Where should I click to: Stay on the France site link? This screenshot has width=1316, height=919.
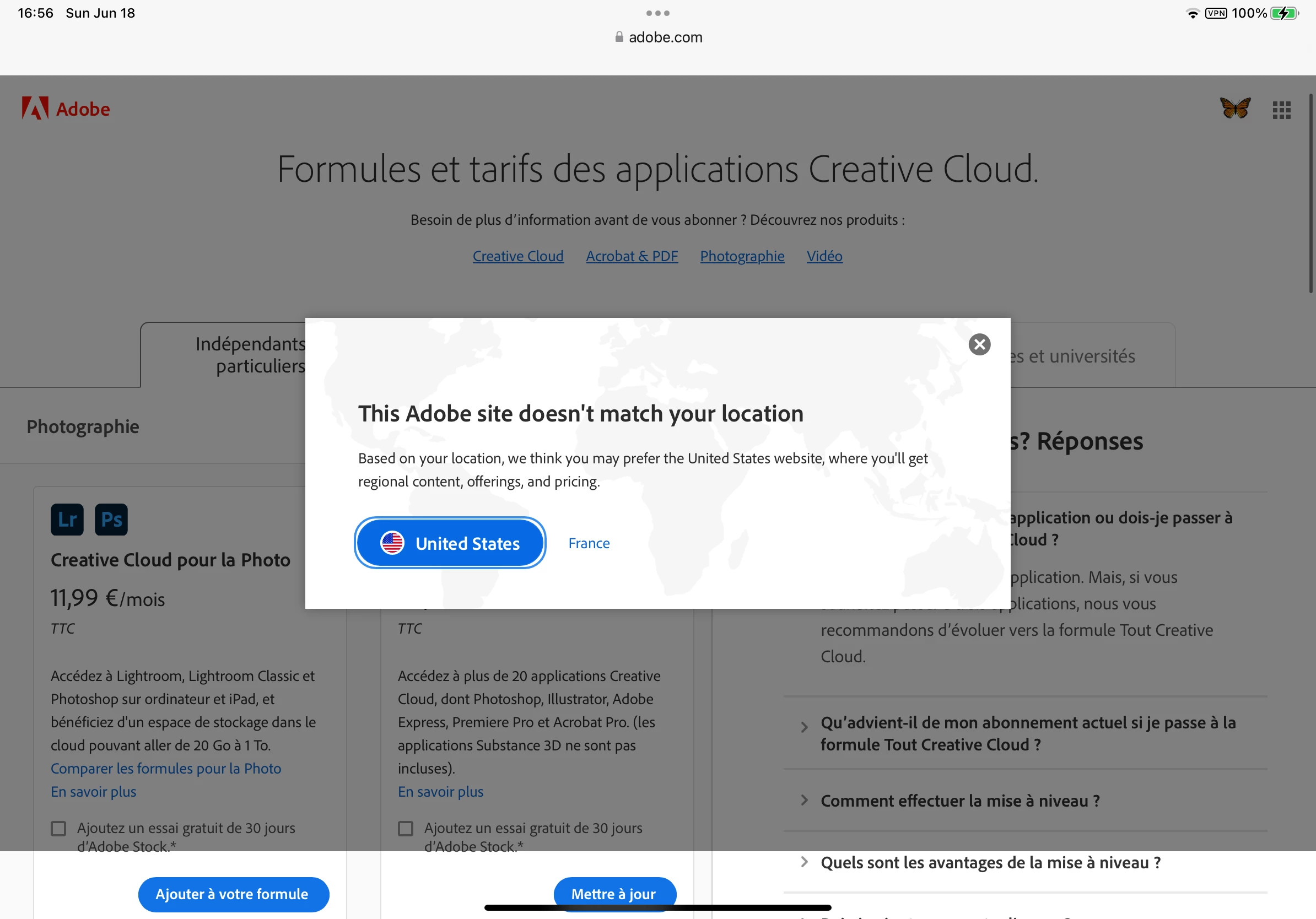point(589,543)
